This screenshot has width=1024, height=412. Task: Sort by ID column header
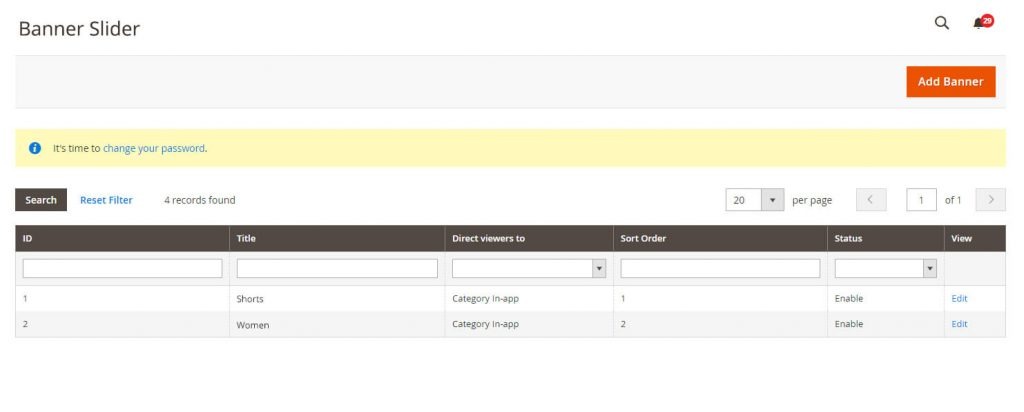[122, 238]
